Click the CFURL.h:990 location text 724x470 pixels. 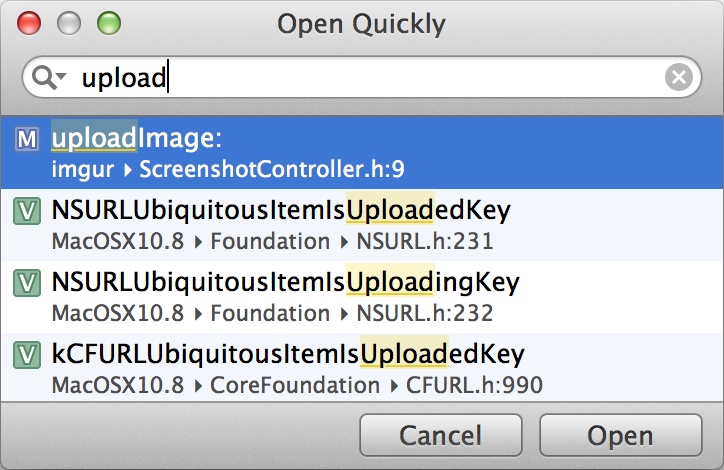click(474, 386)
